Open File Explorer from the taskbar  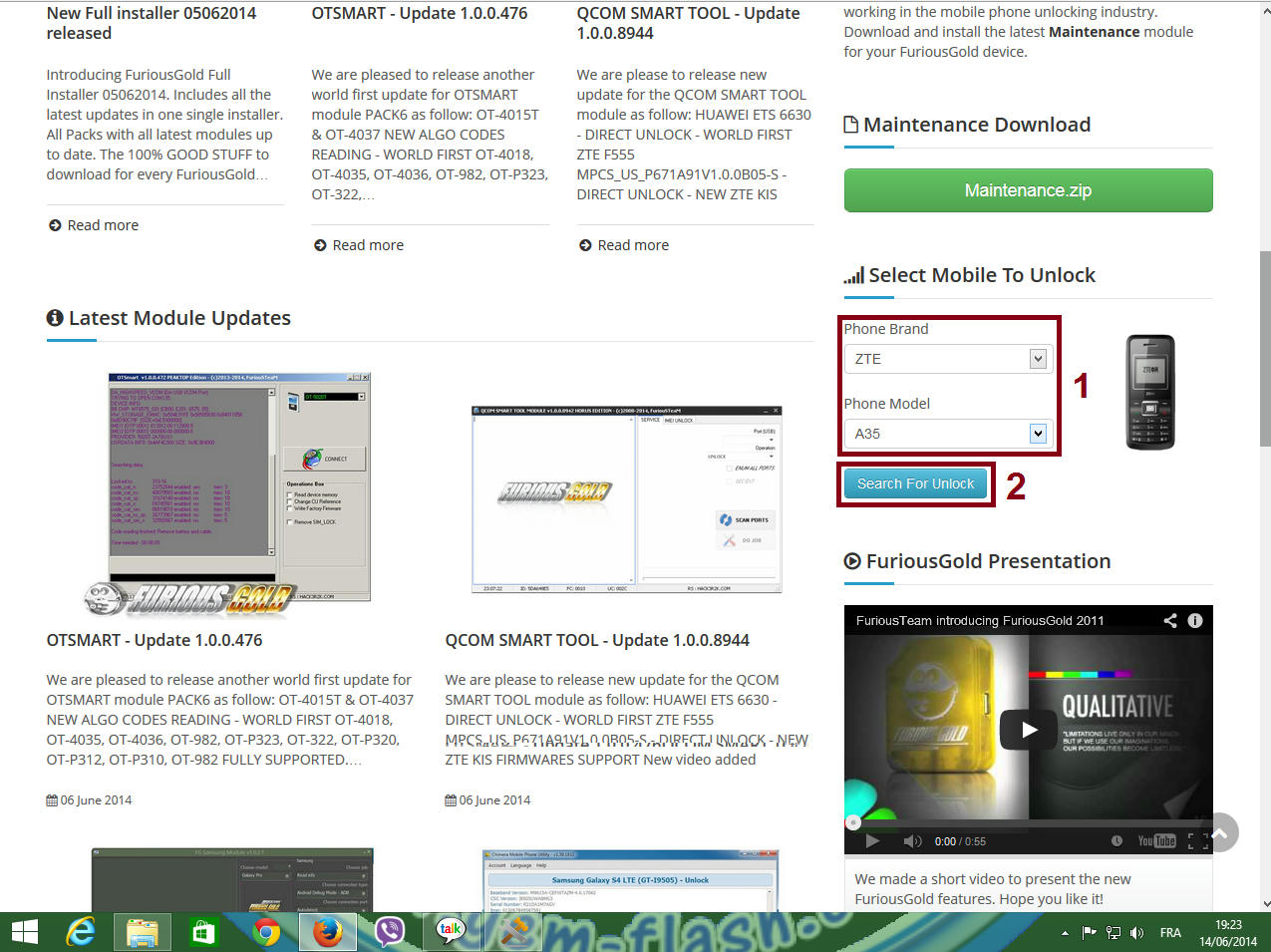(x=143, y=932)
